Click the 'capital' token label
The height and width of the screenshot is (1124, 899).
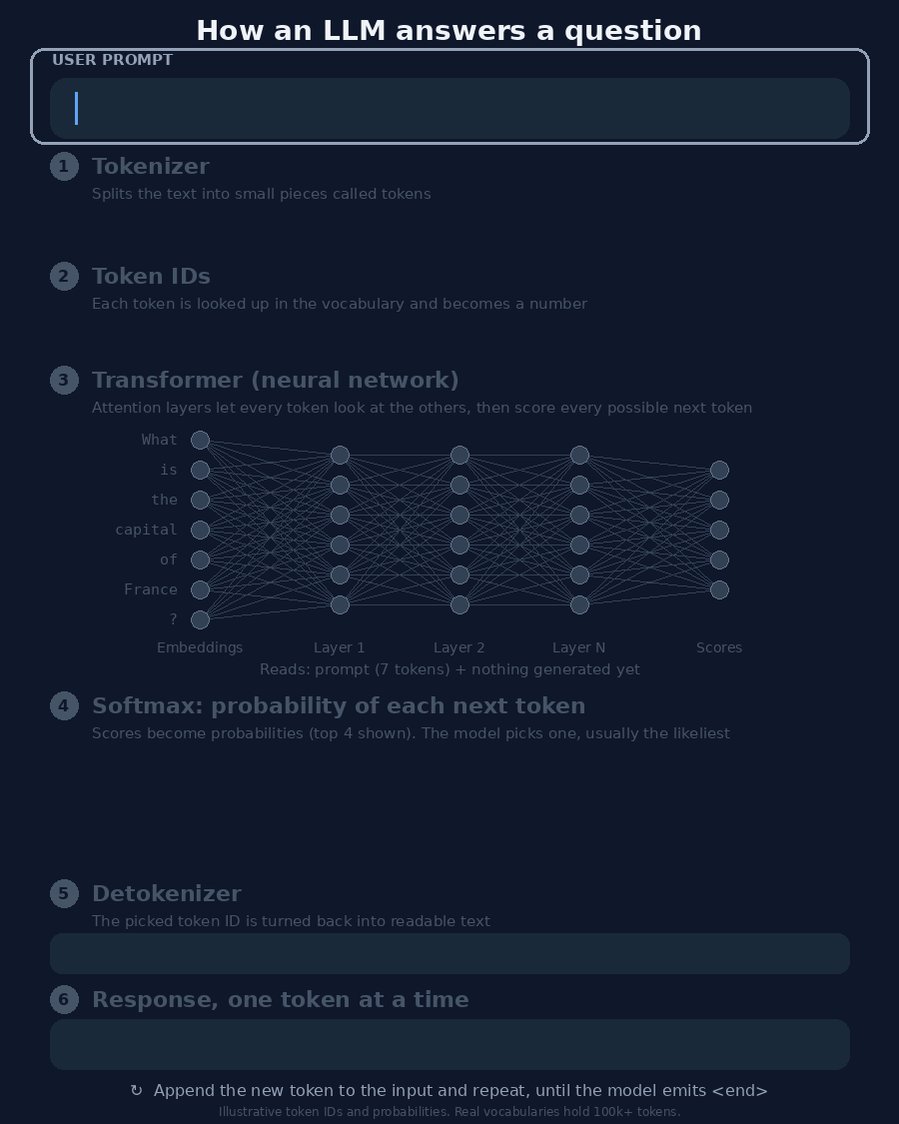point(146,530)
